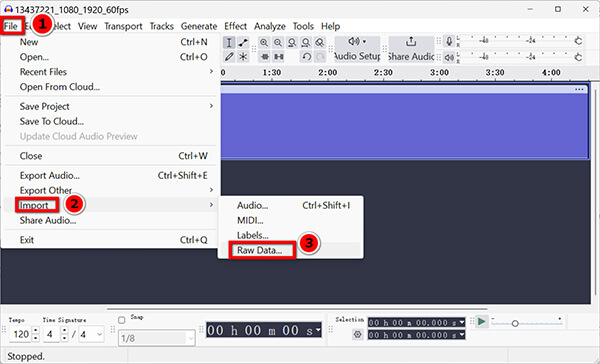Screen dimensions: 600x364
Task: Open the Audio Setup button
Action: (357, 49)
